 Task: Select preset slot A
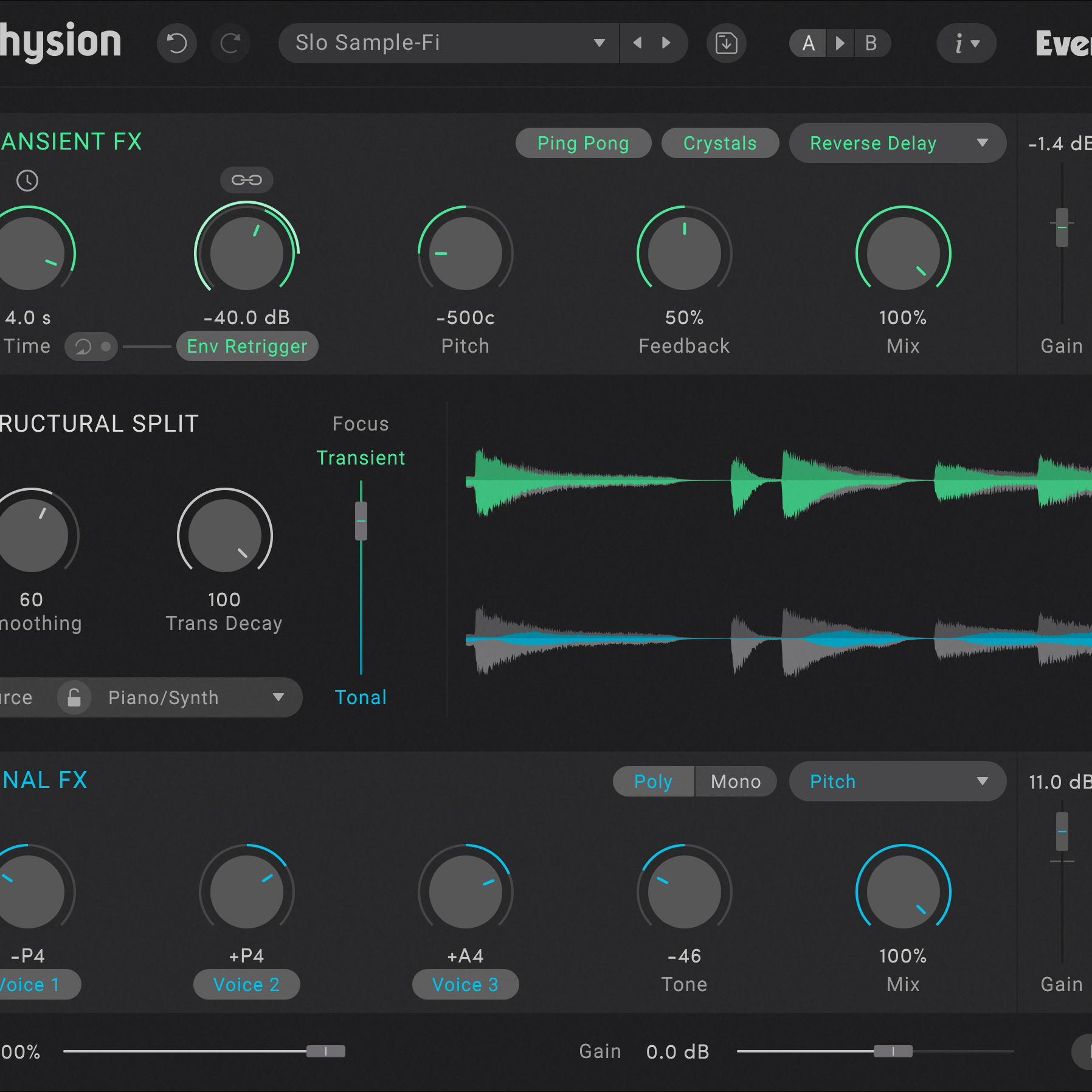click(807, 43)
